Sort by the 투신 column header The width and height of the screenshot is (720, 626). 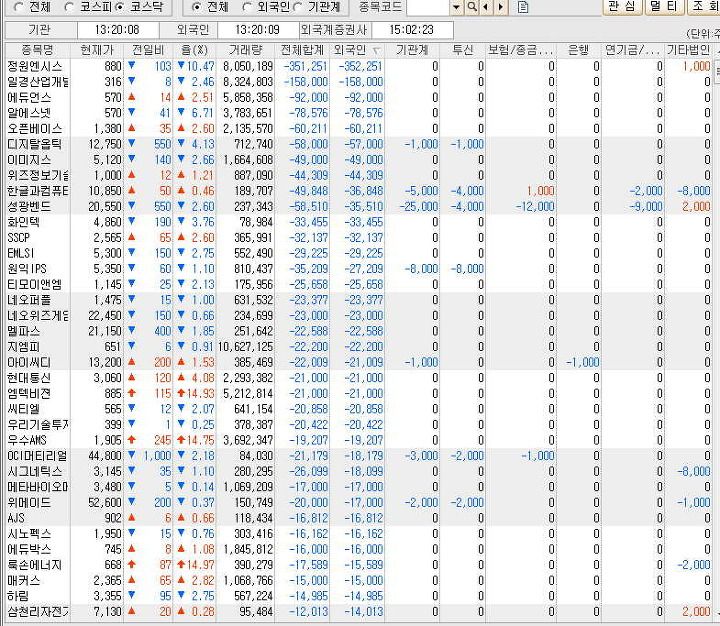tap(462, 50)
